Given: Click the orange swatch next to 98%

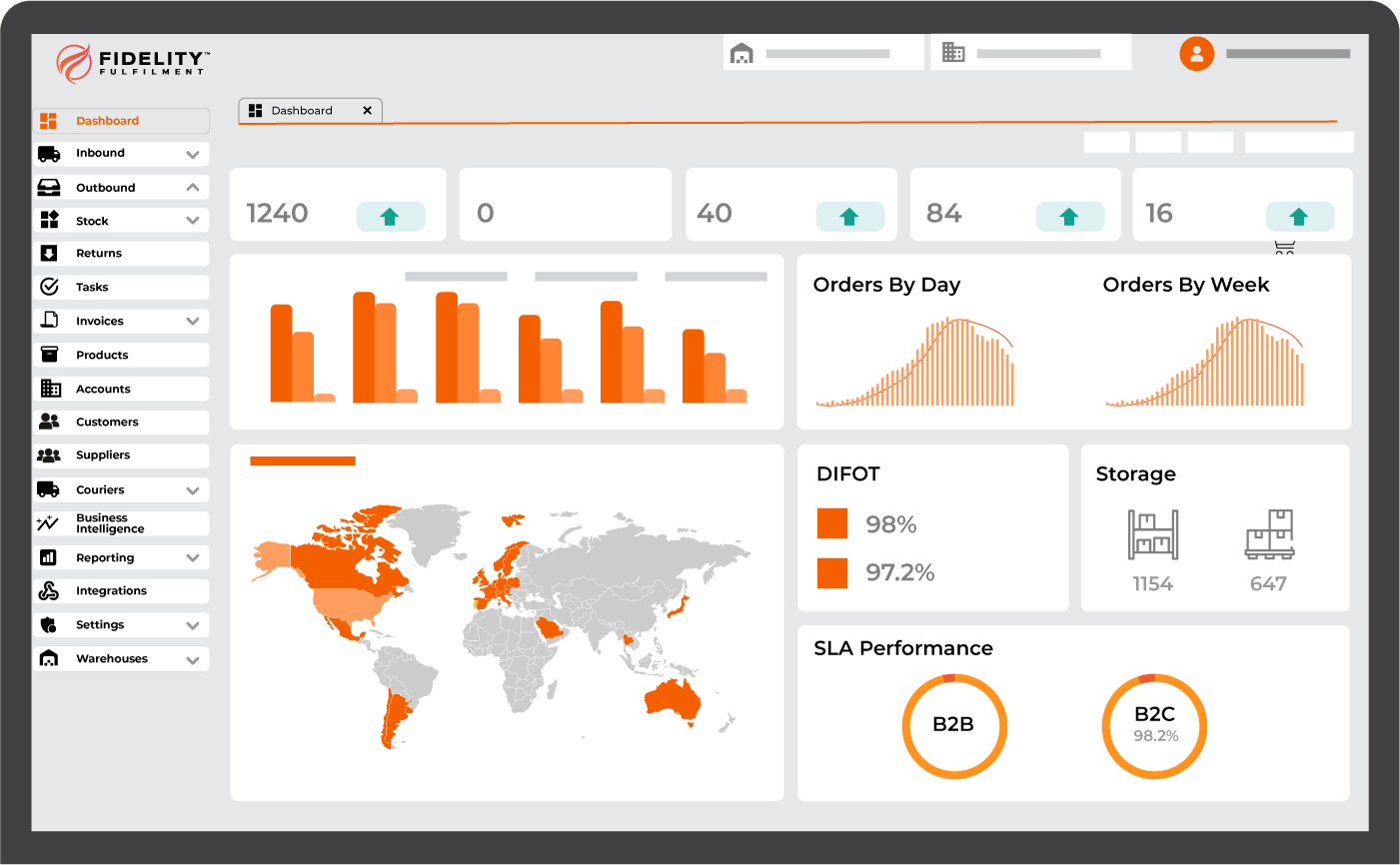Looking at the screenshot, I should [x=832, y=523].
